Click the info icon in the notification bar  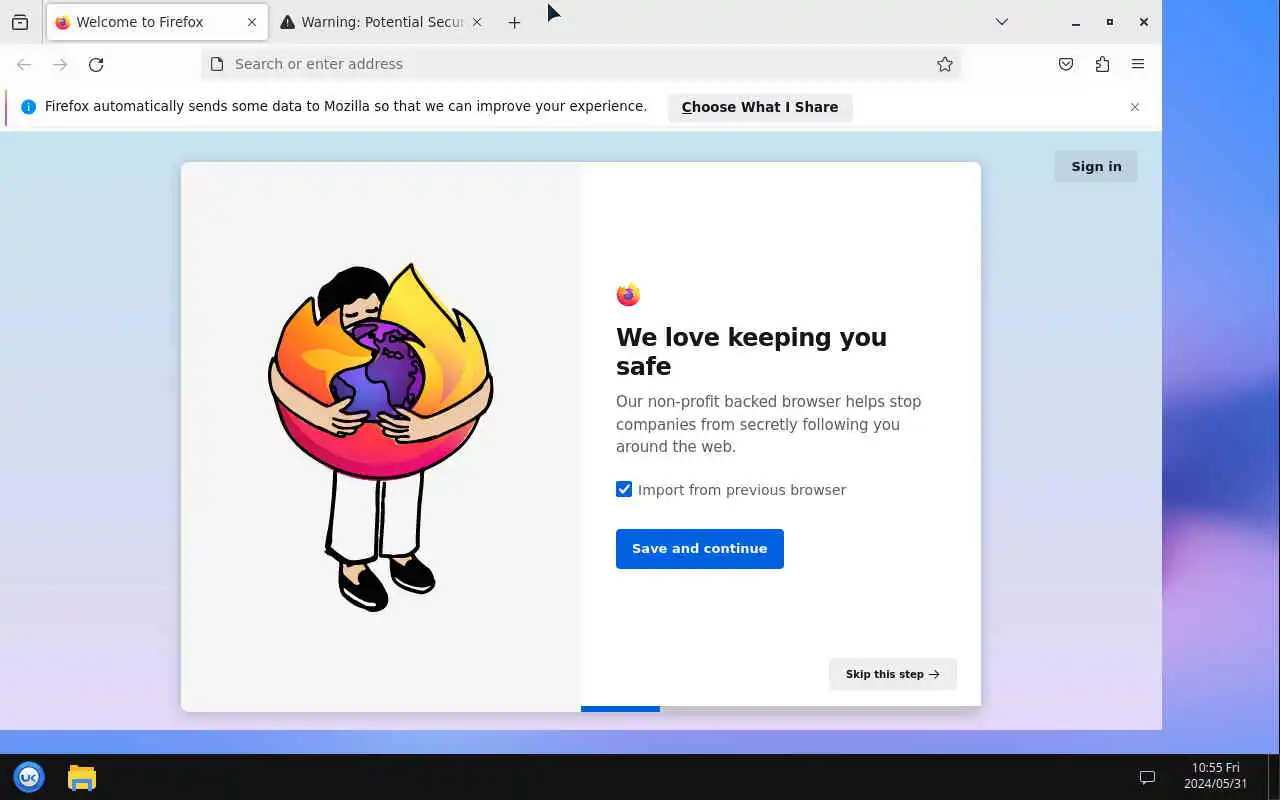click(x=28, y=107)
